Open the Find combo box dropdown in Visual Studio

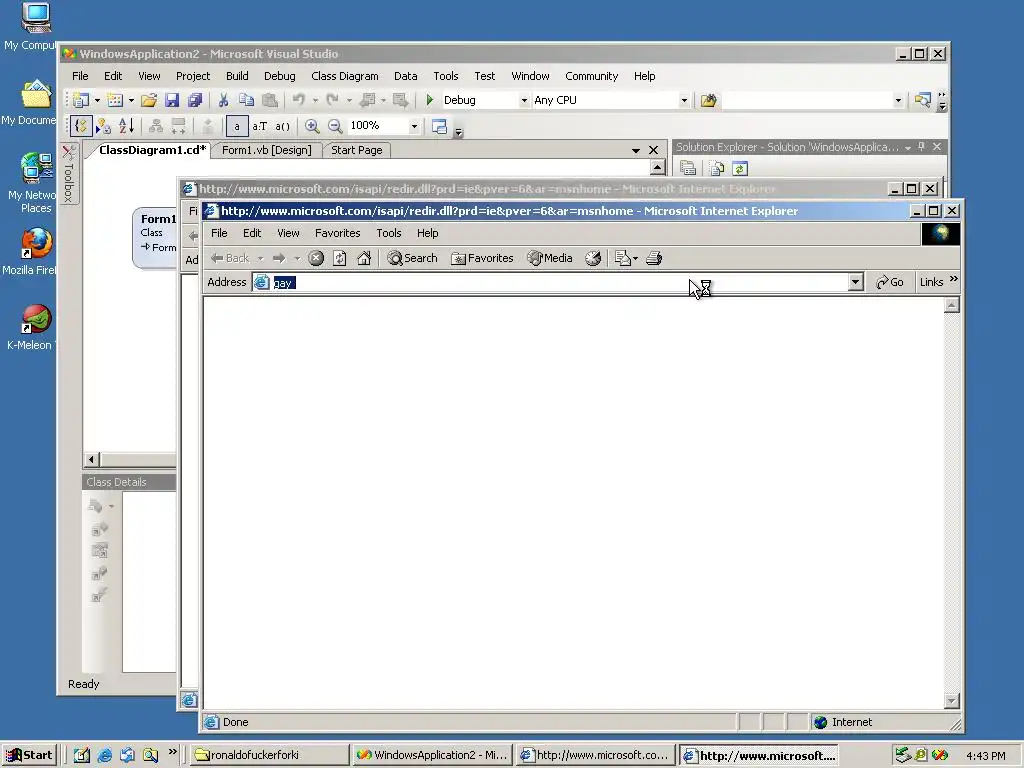click(898, 101)
